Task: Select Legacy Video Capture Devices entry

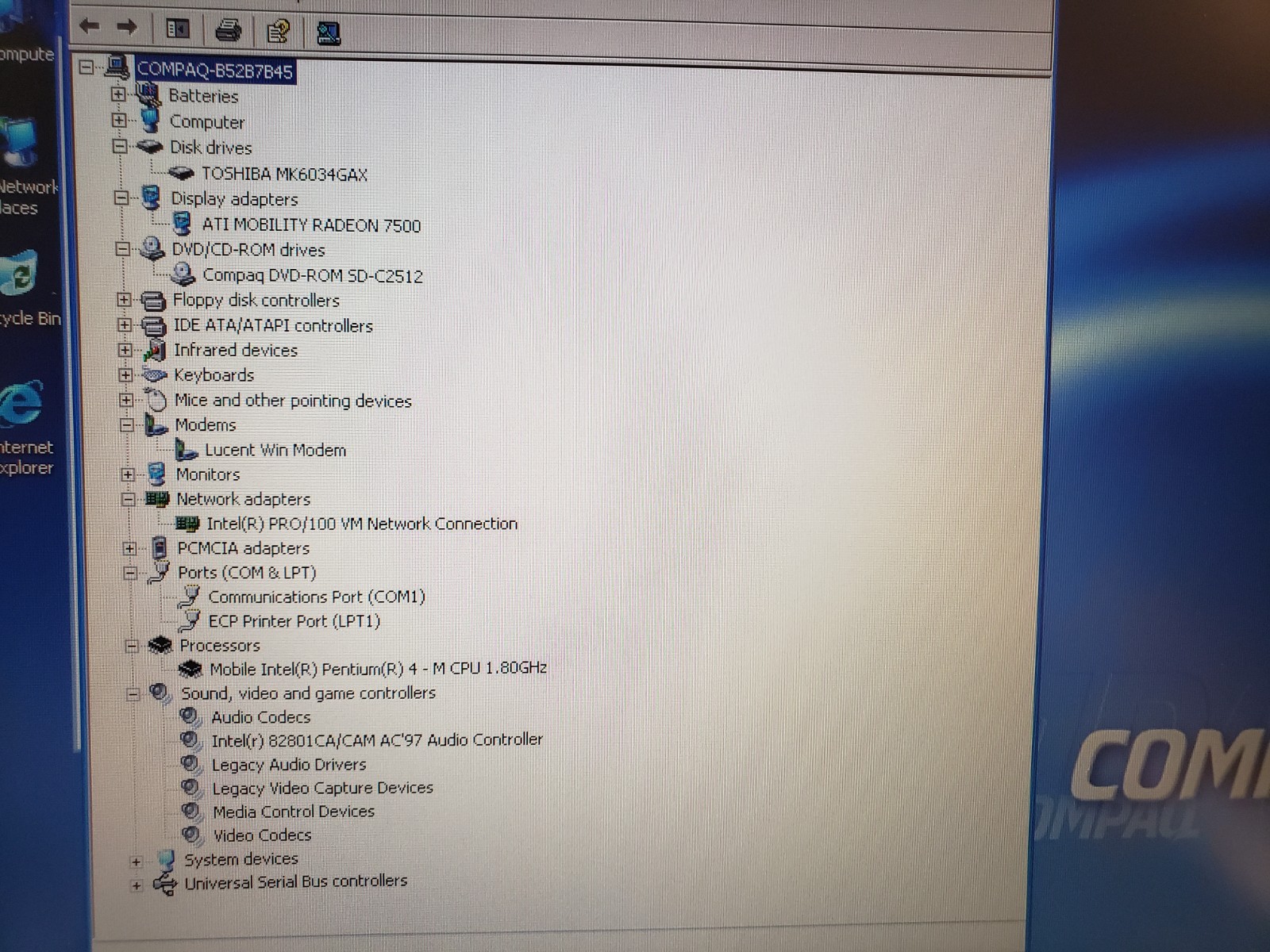Action: [x=322, y=788]
